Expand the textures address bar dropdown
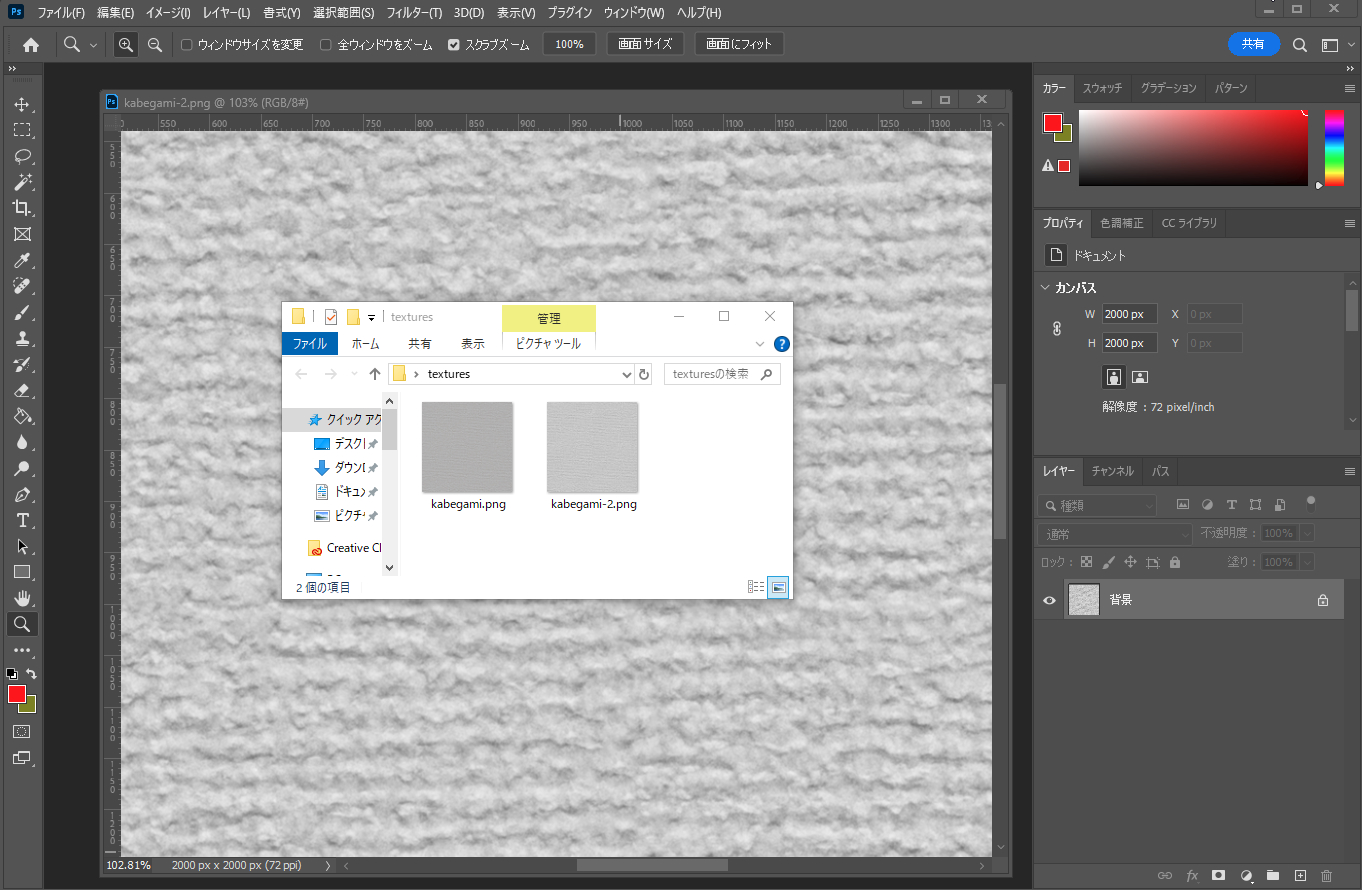The width and height of the screenshot is (1362, 890). tap(627, 374)
